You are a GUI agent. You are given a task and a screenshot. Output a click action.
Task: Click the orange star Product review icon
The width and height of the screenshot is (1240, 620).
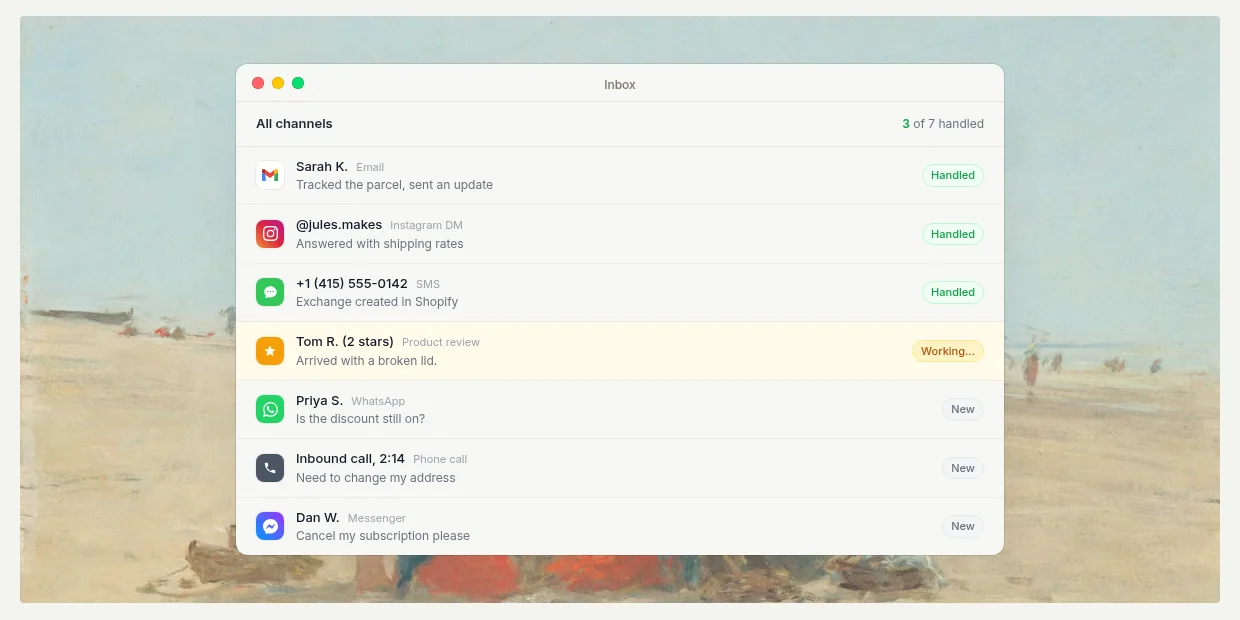tap(270, 351)
